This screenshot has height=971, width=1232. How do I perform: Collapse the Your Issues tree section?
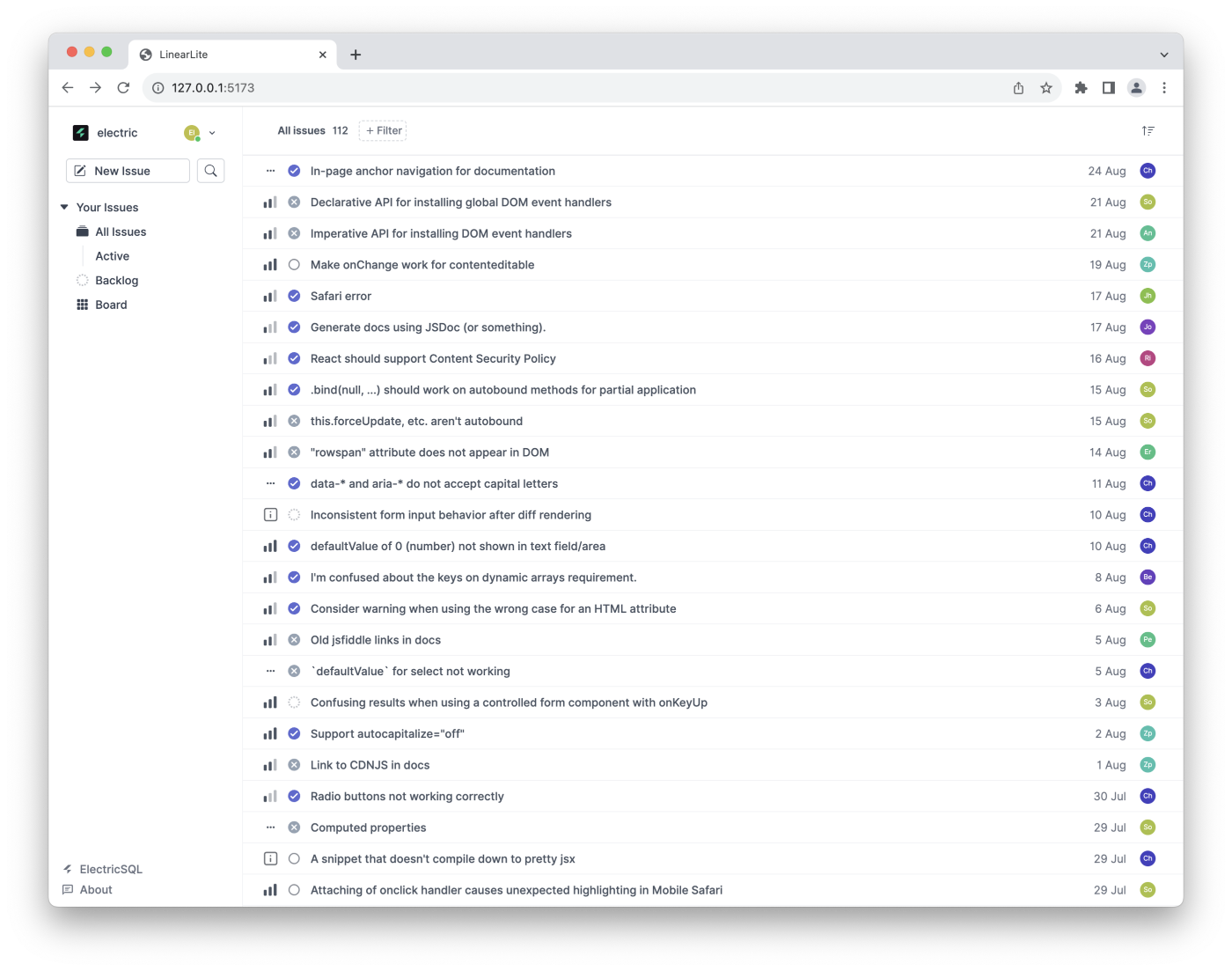tap(64, 208)
